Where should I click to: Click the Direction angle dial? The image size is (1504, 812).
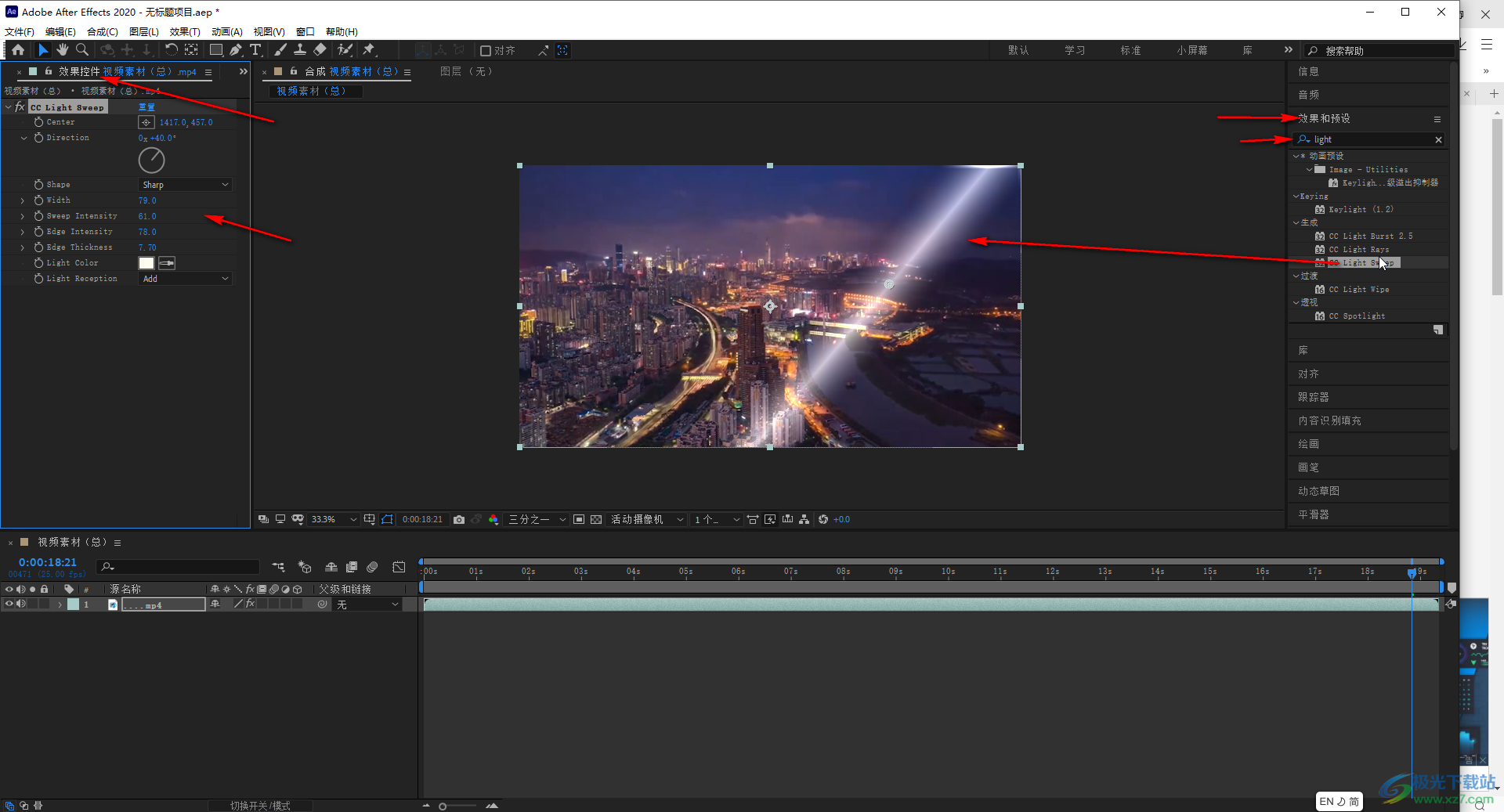tap(151, 161)
